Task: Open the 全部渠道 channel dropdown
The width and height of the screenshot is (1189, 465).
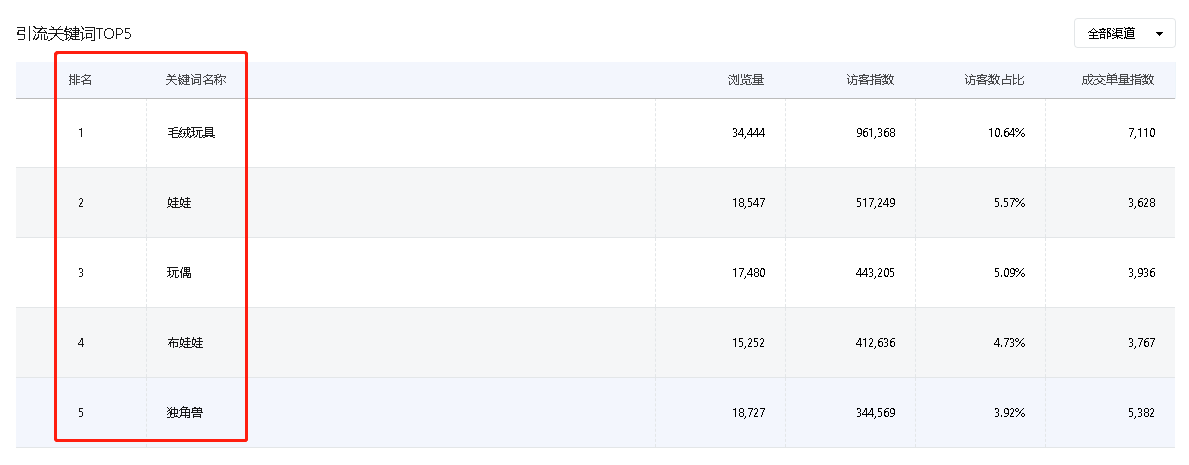Action: pos(1125,34)
